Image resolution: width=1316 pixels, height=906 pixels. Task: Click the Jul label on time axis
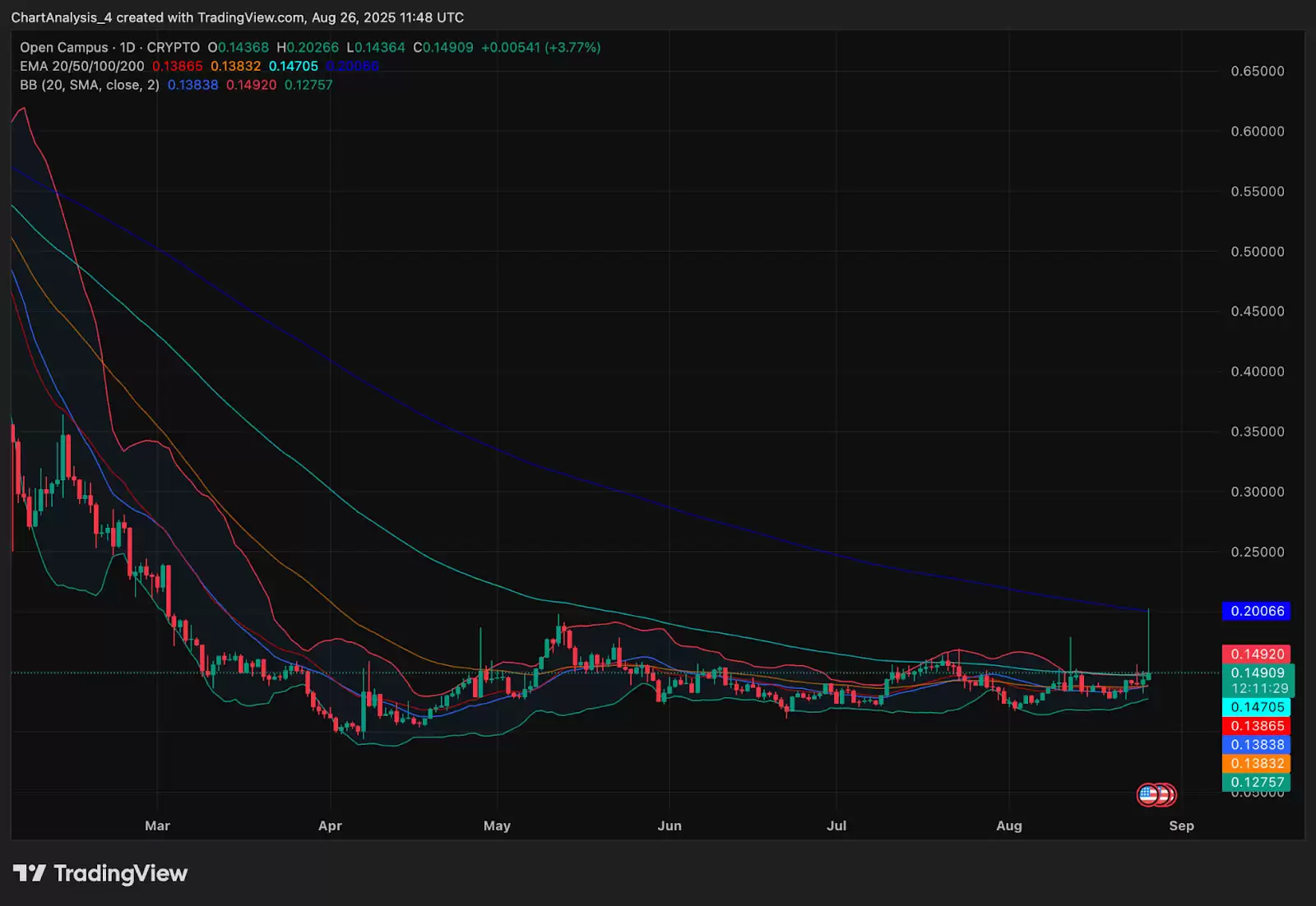[836, 825]
